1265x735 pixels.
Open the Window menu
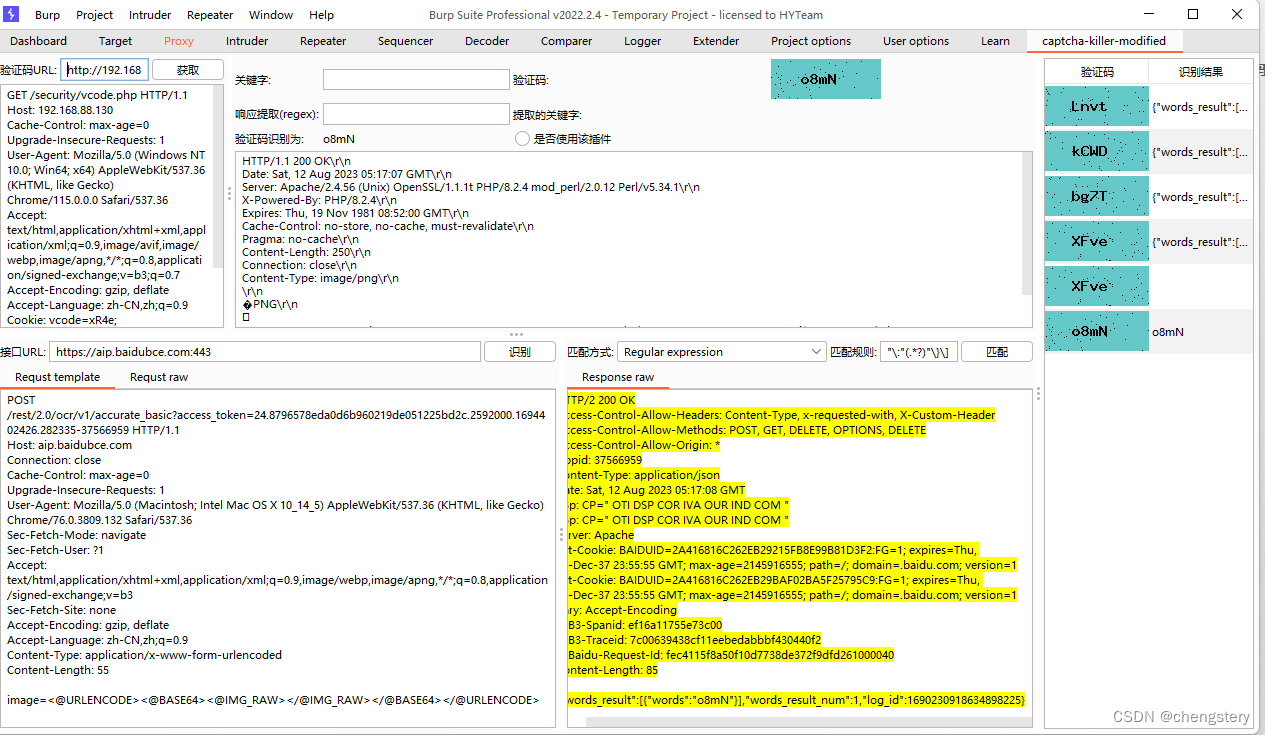tap(271, 15)
